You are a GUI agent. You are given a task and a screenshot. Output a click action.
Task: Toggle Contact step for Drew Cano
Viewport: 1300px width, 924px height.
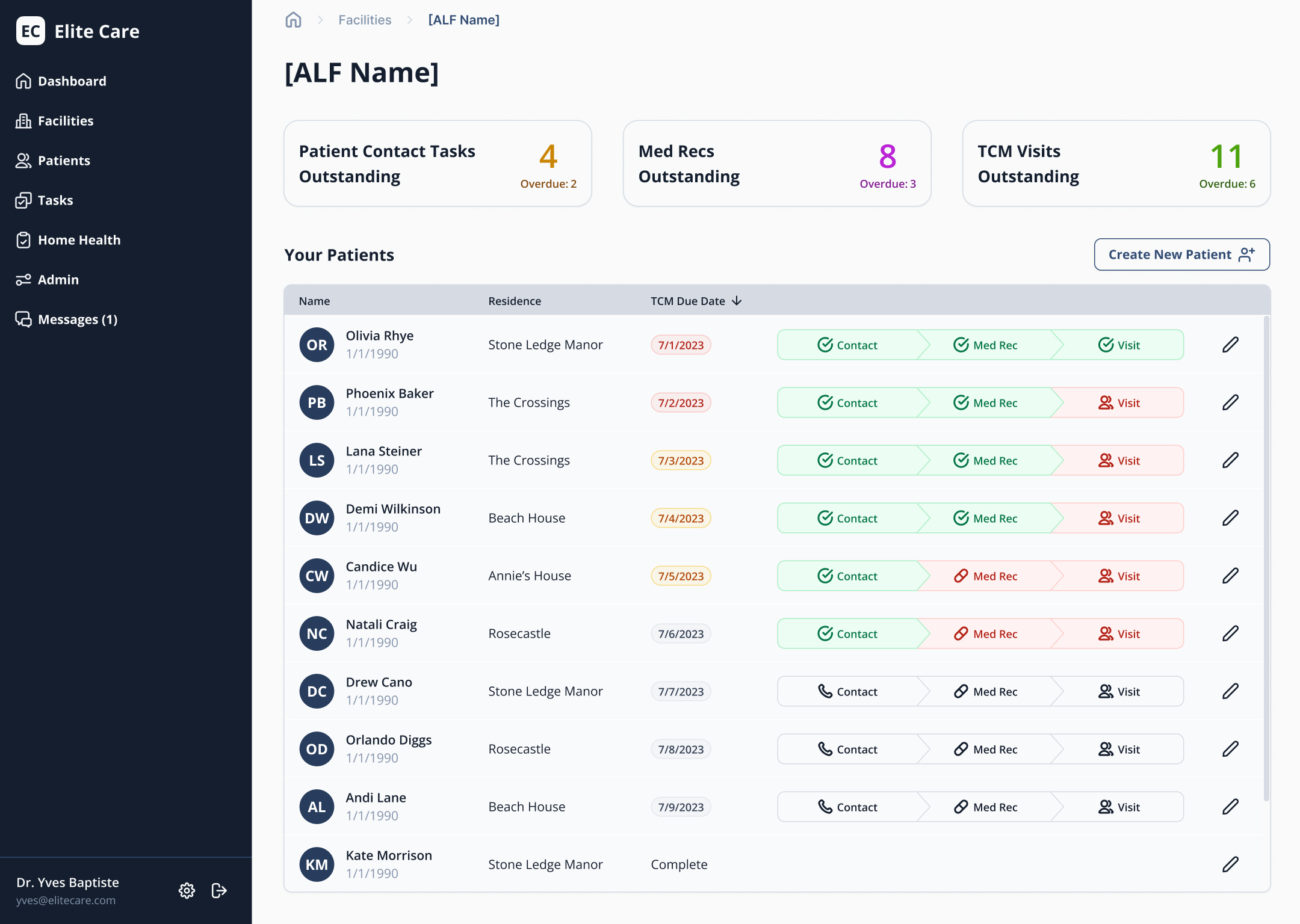click(847, 691)
